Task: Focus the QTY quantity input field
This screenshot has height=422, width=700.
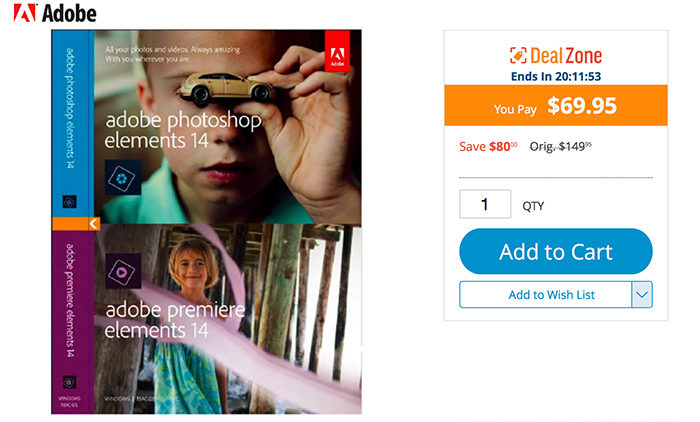Action: point(485,204)
